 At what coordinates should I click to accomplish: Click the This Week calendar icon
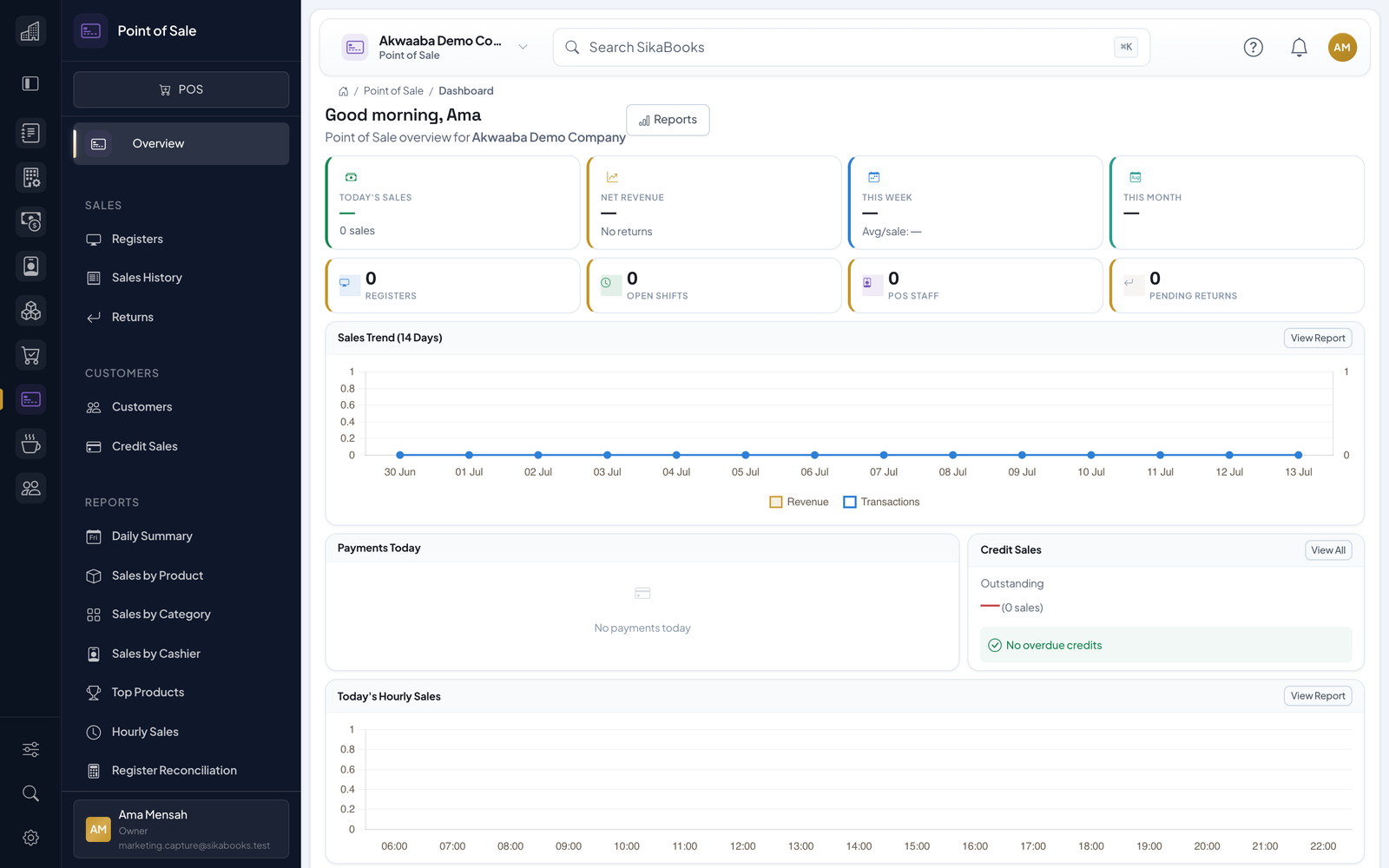[873, 177]
